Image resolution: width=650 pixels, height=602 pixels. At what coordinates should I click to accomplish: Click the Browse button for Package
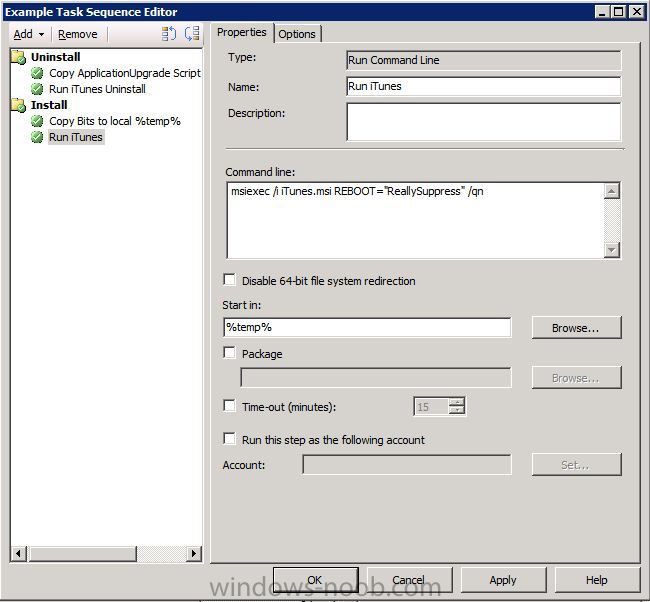(576, 378)
